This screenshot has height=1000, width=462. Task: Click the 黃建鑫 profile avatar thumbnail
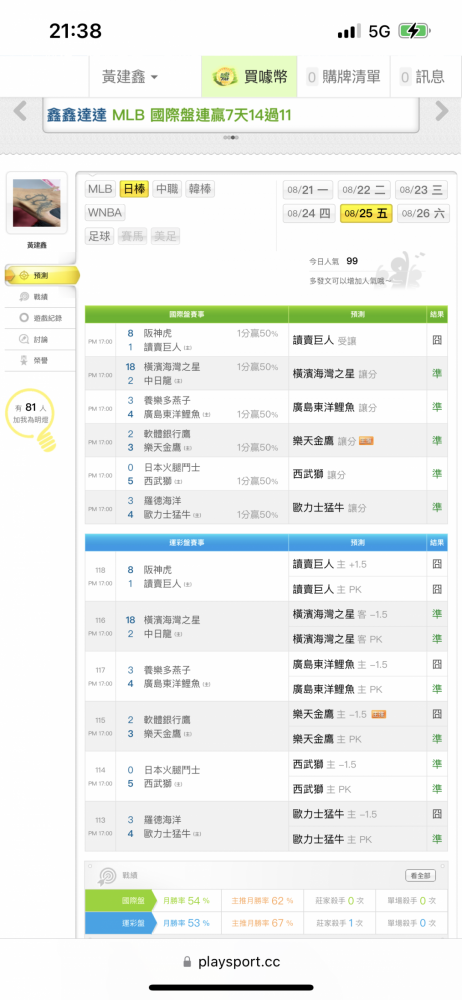(36, 204)
